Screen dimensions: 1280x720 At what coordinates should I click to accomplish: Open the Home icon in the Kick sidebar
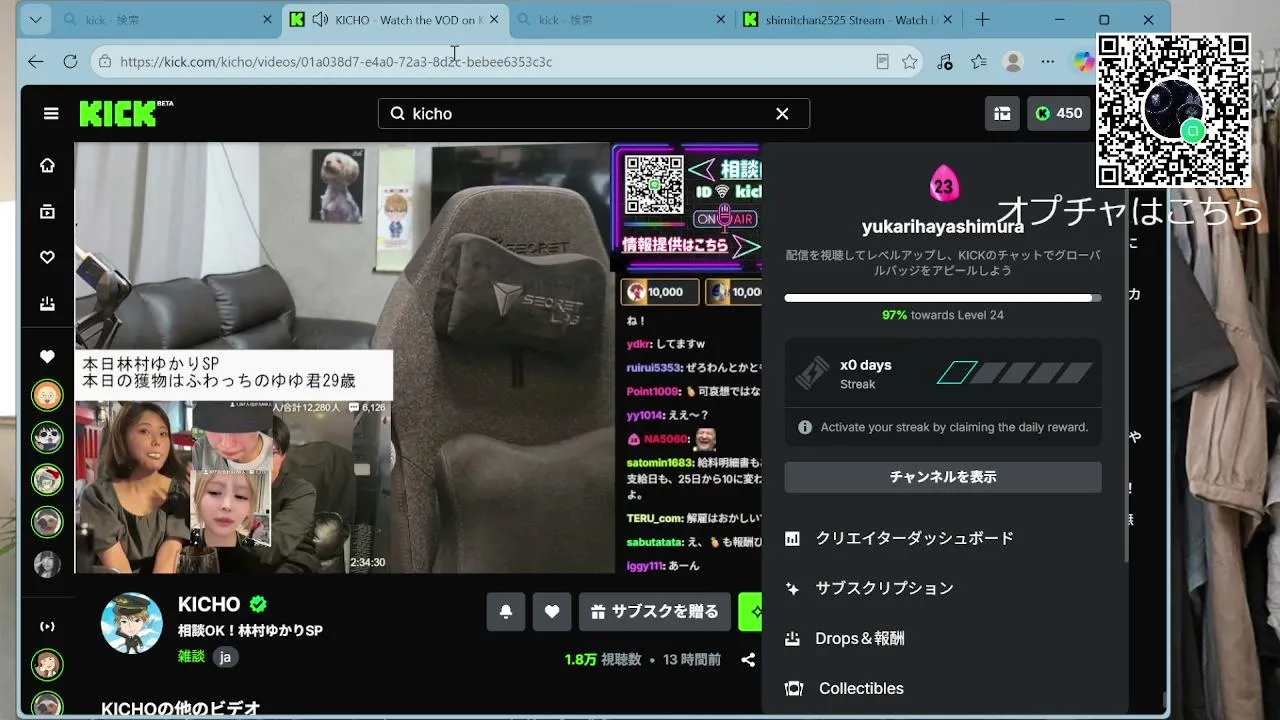click(47, 165)
